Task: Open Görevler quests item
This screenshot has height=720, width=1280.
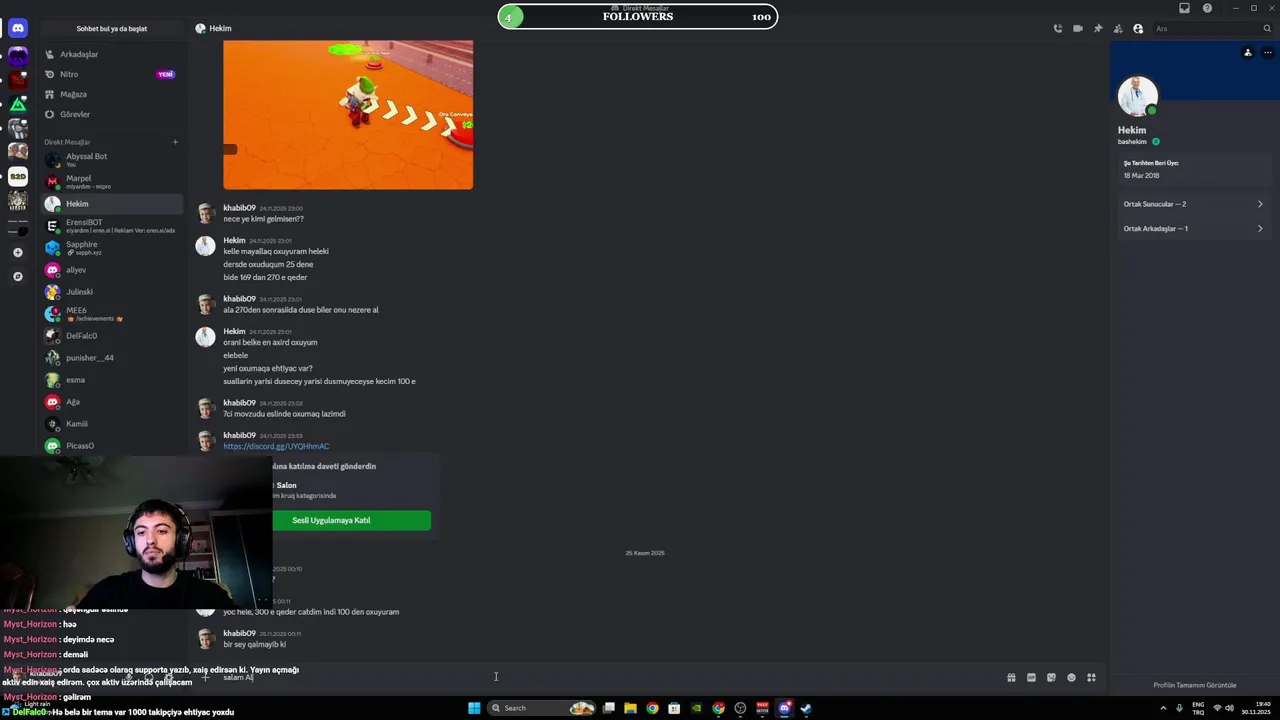Action: point(112,114)
